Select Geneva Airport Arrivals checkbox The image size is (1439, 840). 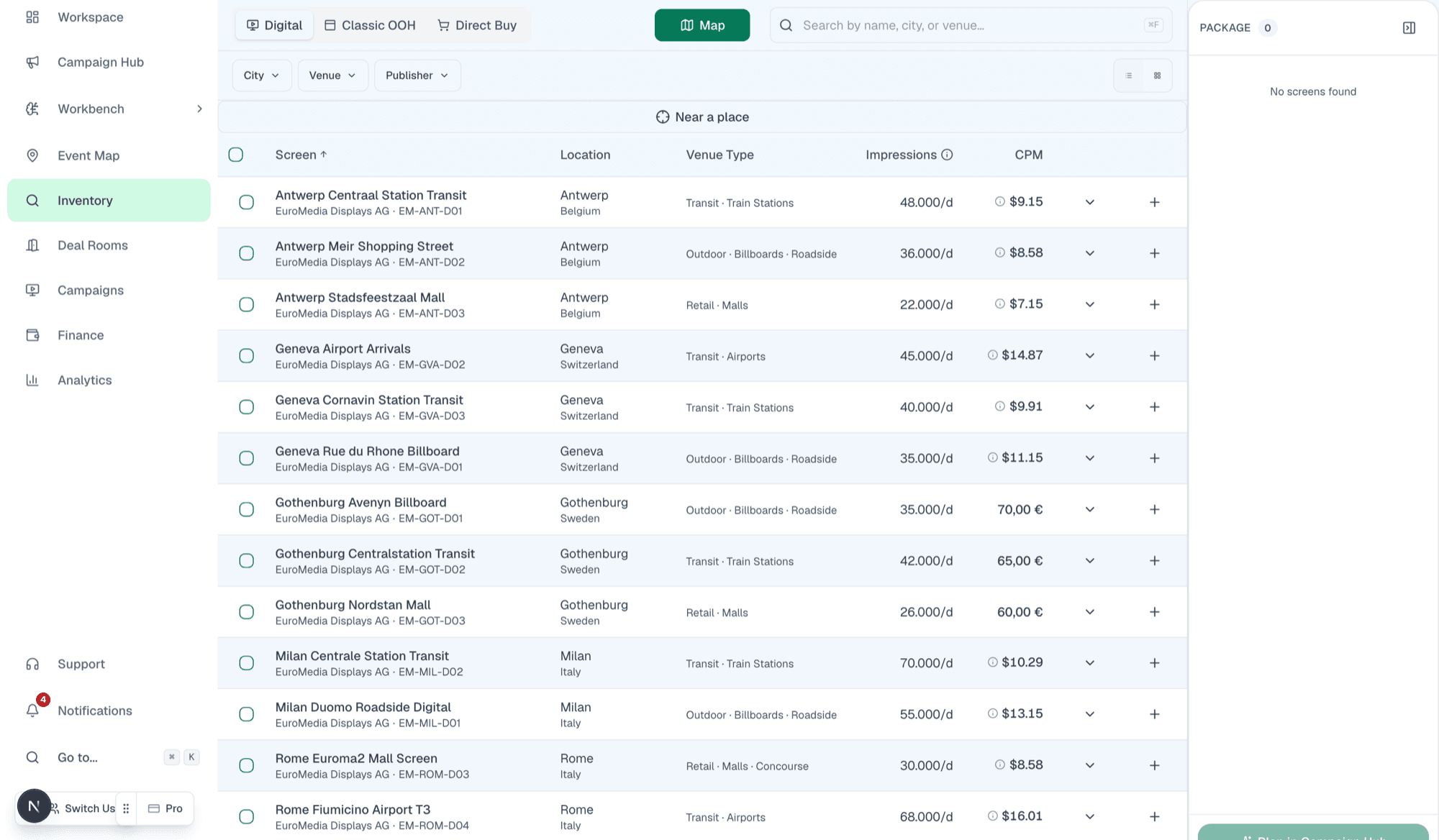point(247,356)
